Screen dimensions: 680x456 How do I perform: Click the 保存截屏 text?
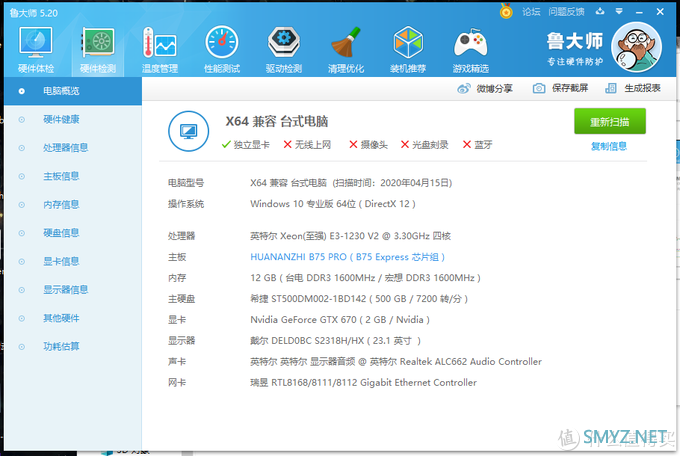(x=570, y=89)
